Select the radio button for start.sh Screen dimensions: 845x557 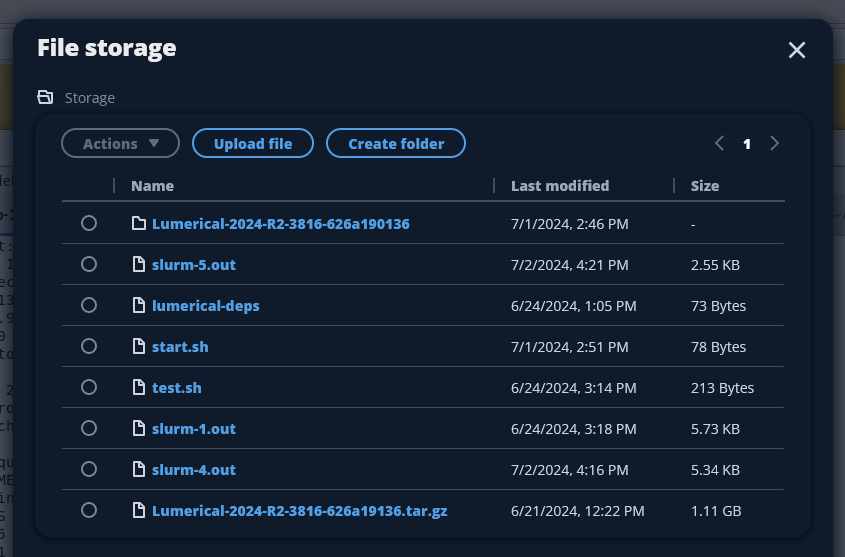coord(89,346)
